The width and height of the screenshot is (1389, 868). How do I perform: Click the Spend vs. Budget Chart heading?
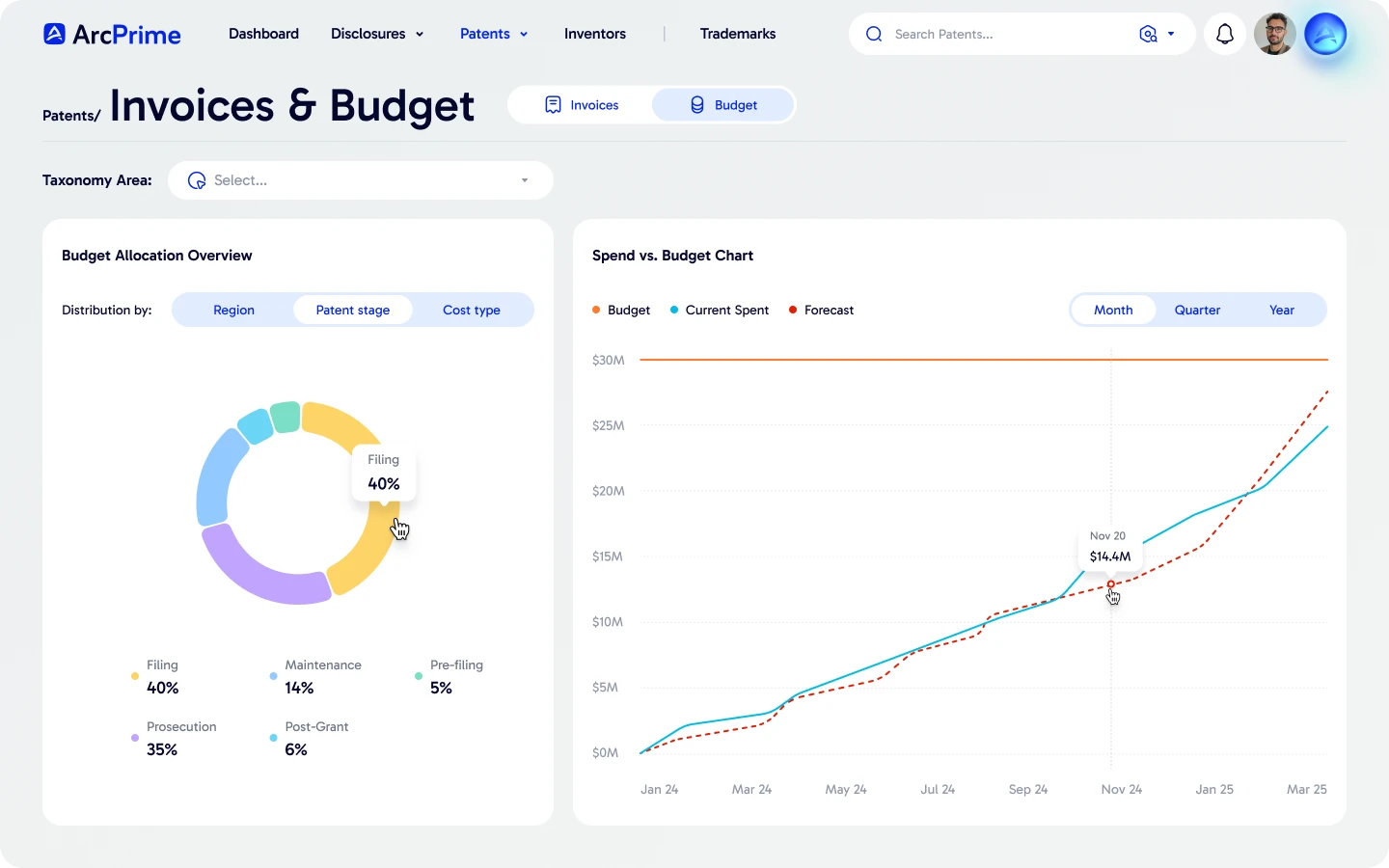672,256
